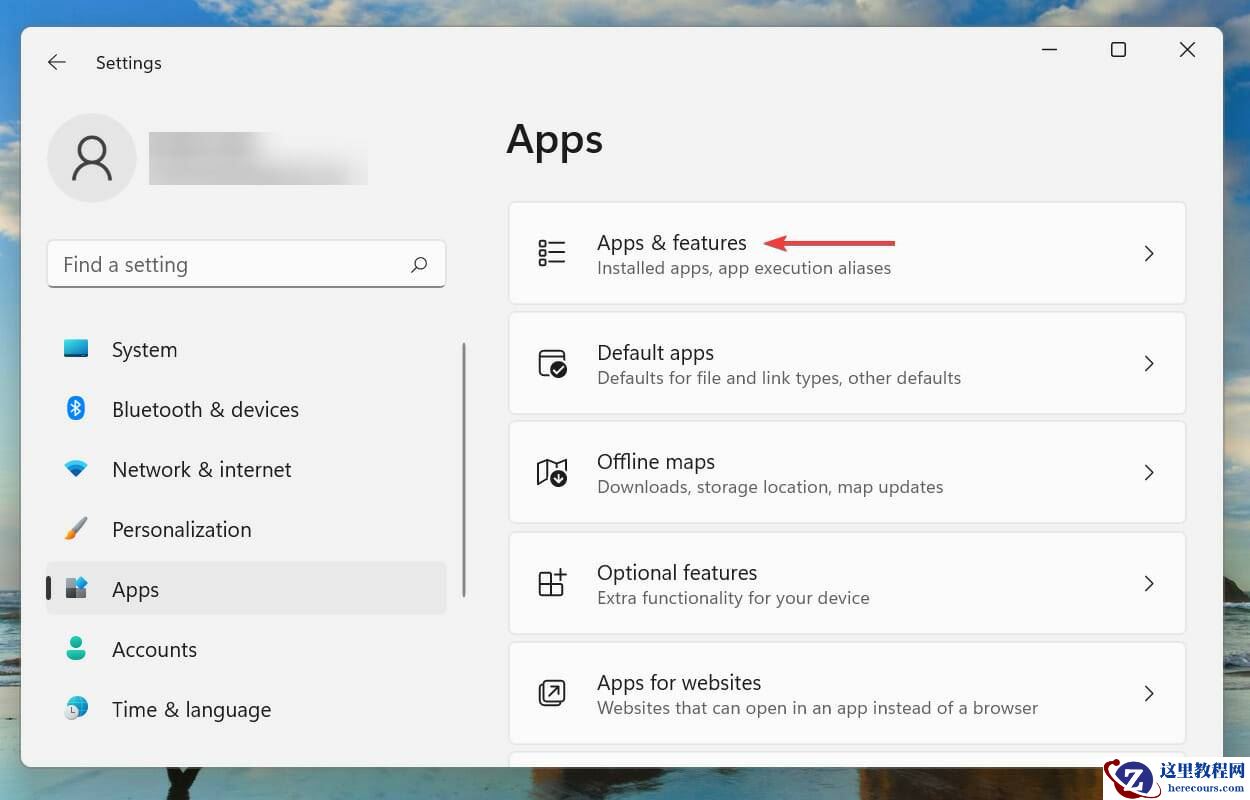Image resolution: width=1250 pixels, height=800 pixels.
Task: Click the Network wifi icon
Action: pyautogui.click(x=76, y=469)
